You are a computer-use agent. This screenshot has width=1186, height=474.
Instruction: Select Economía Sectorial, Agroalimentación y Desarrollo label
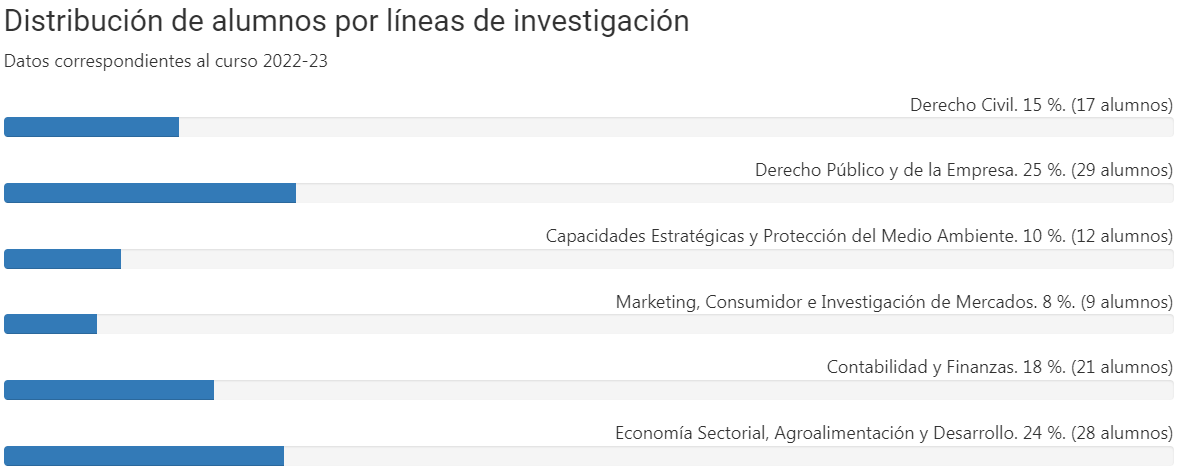coord(893,433)
